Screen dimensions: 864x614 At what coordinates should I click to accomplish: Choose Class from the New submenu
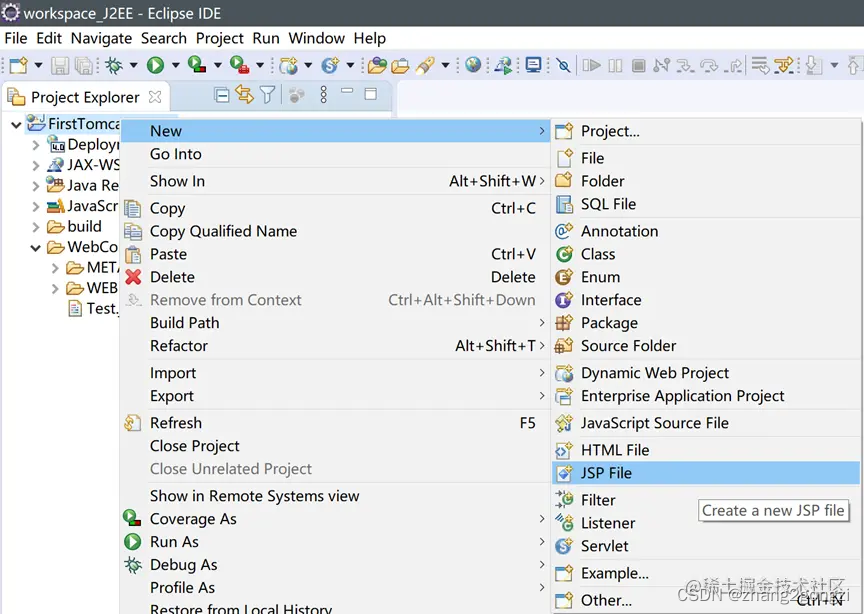[706, 254]
